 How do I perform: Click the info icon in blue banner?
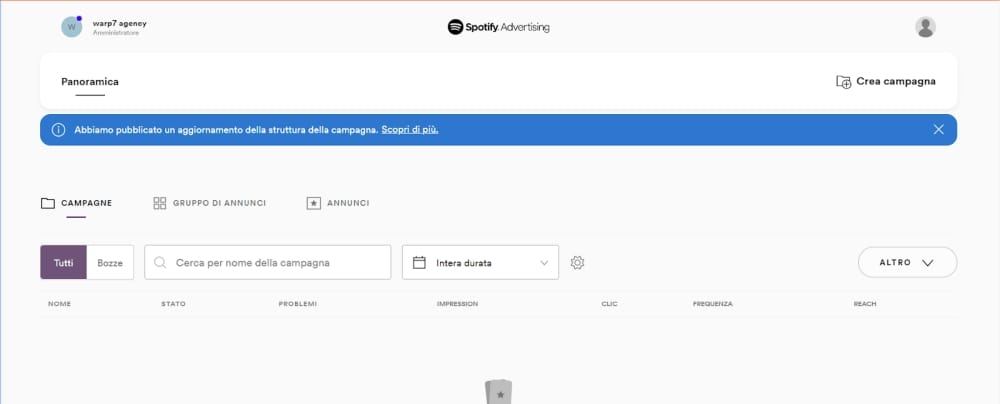(59, 130)
